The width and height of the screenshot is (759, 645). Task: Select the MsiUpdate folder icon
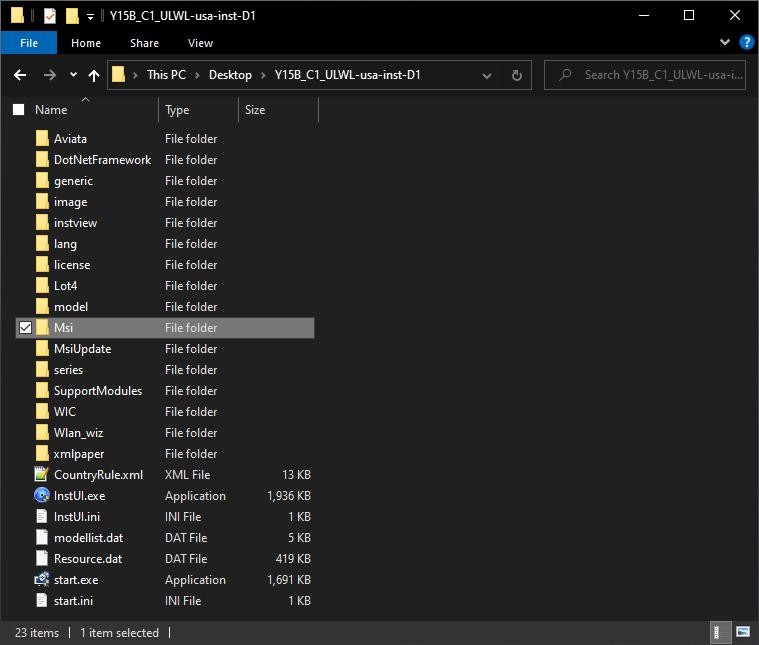pyautogui.click(x=42, y=349)
